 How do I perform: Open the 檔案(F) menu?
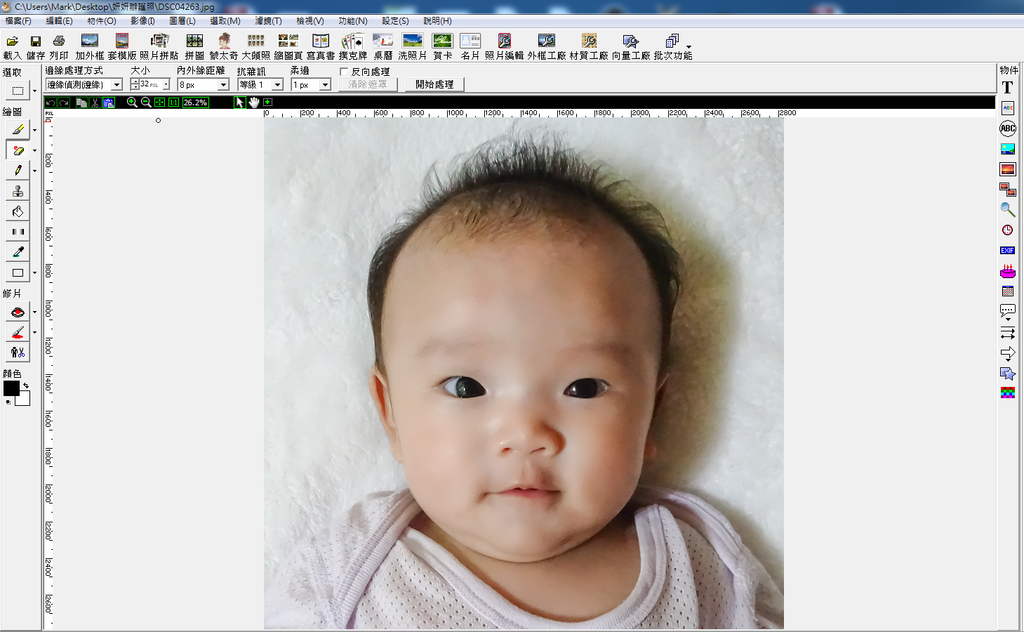(18, 21)
